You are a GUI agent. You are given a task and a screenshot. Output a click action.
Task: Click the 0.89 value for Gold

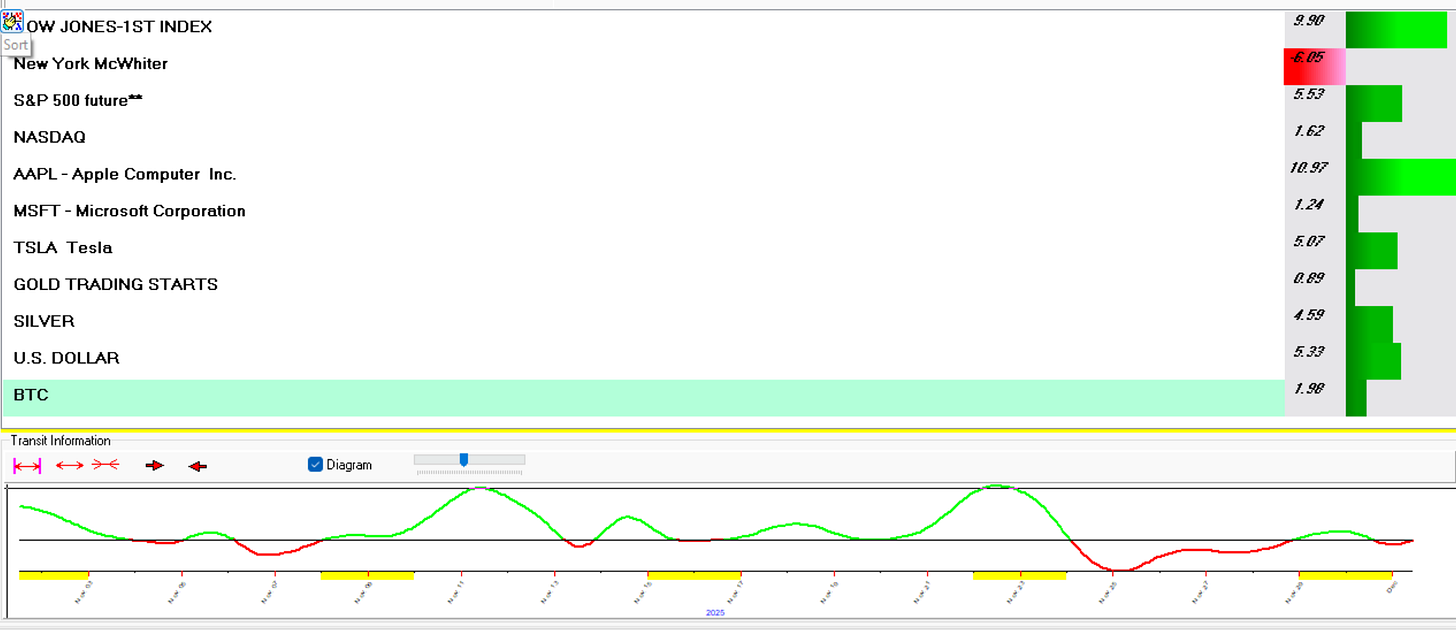coord(1308,278)
